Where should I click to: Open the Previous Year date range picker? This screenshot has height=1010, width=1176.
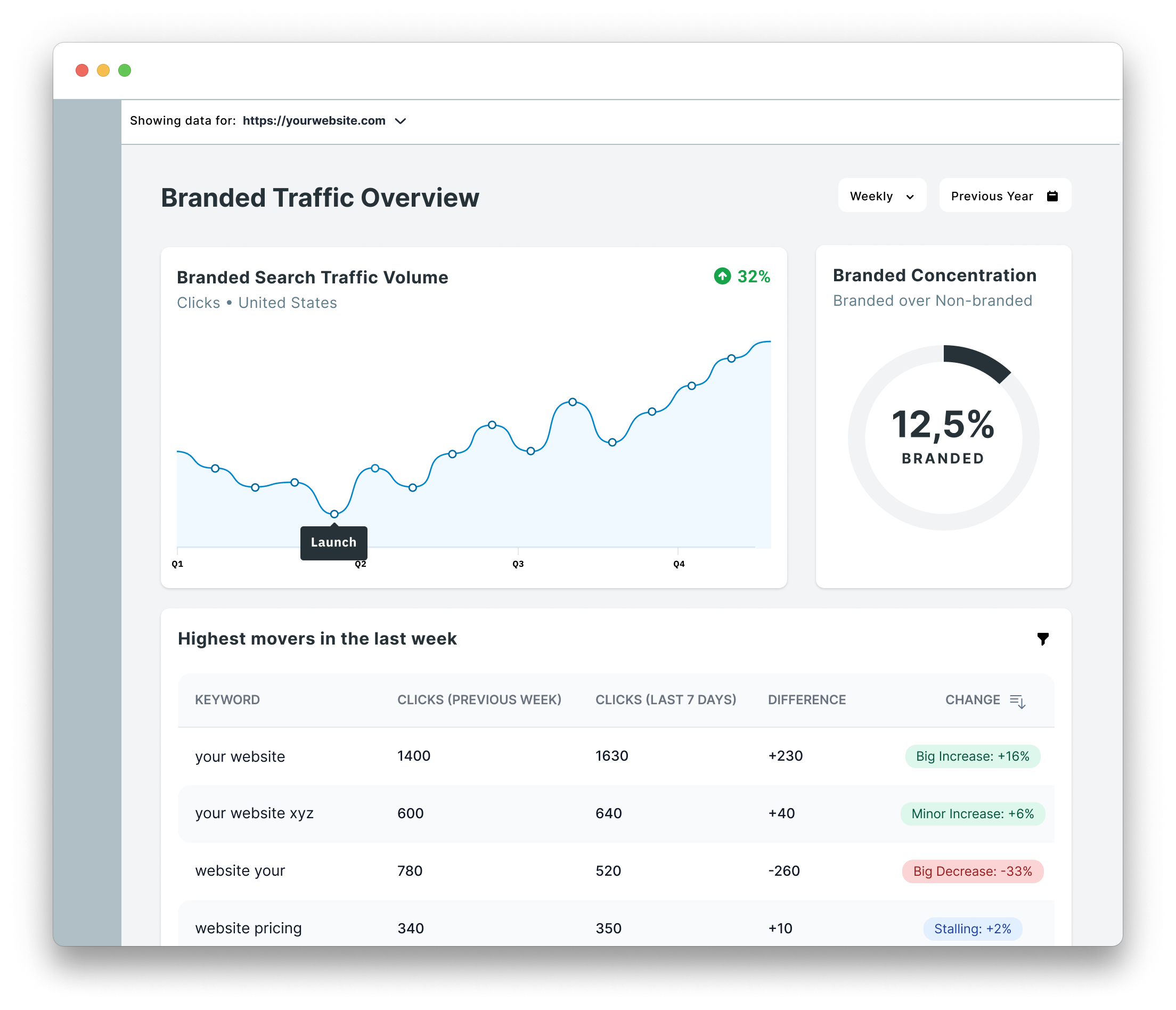tap(1005, 196)
